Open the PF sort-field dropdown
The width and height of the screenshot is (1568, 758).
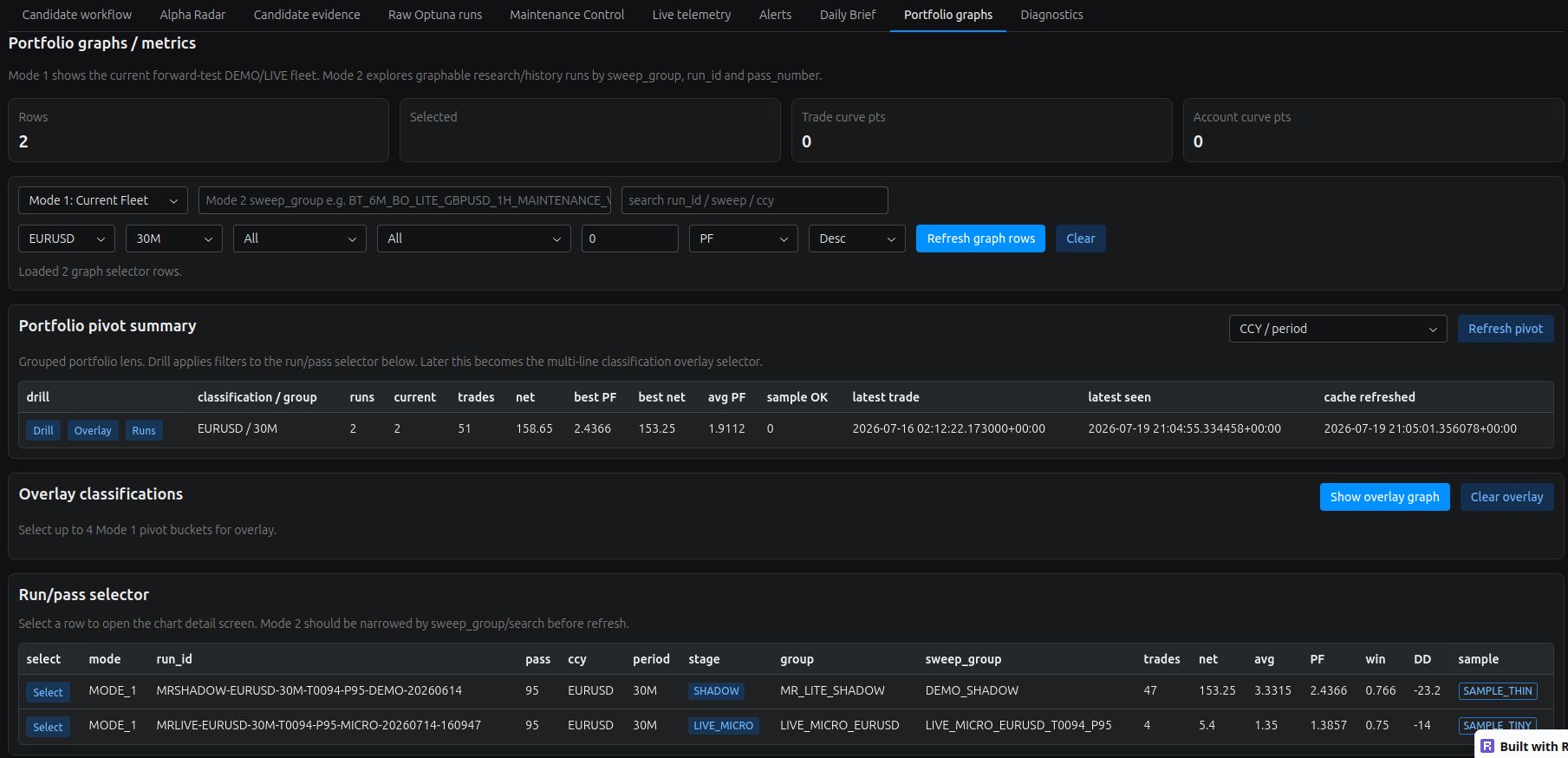[x=744, y=239]
